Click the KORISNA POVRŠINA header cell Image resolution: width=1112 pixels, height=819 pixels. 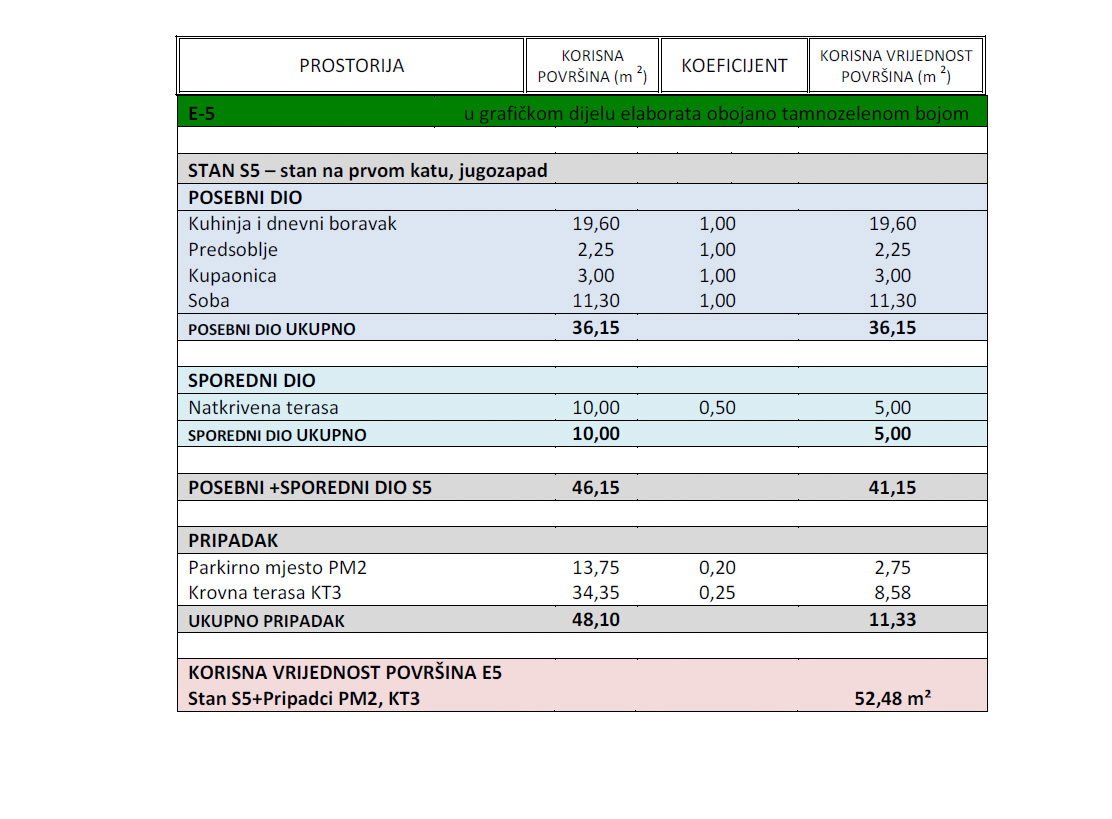pyautogui.click(x=592, y=65)
